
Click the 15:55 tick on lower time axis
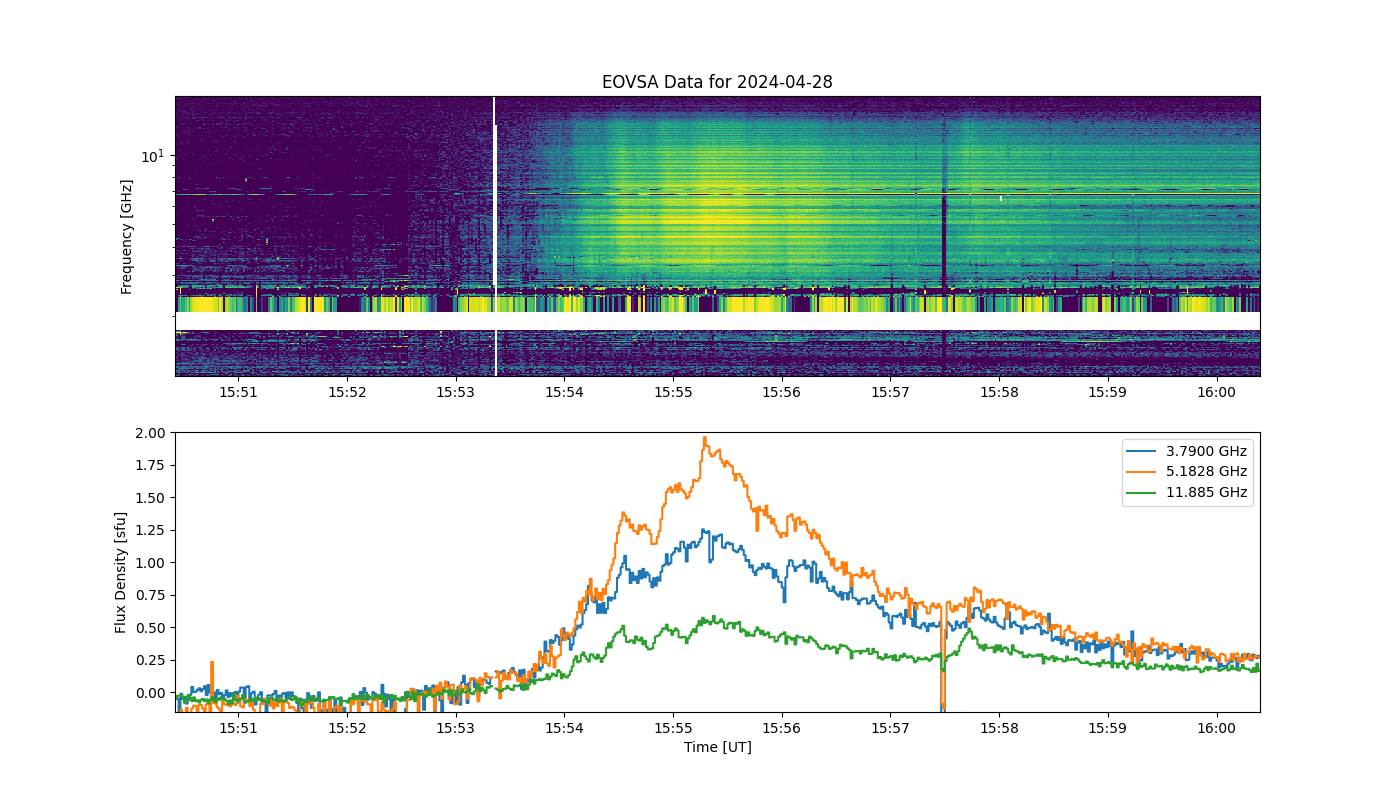673,728
